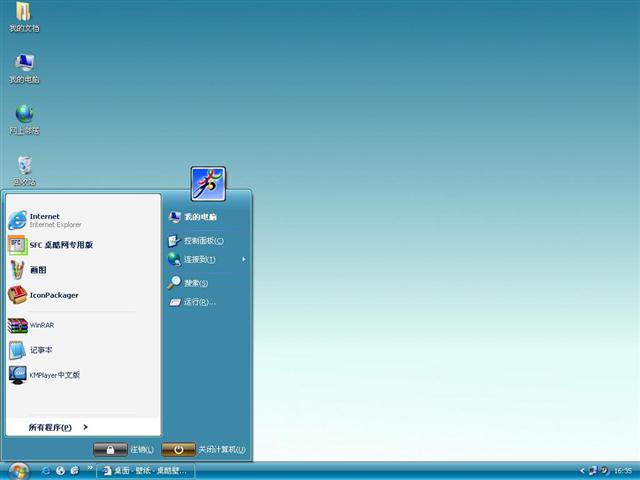640x480 pixels.
Task: Expand the 连接到(T) submenu
Action: pyautogui.click(x=207, y=259)
